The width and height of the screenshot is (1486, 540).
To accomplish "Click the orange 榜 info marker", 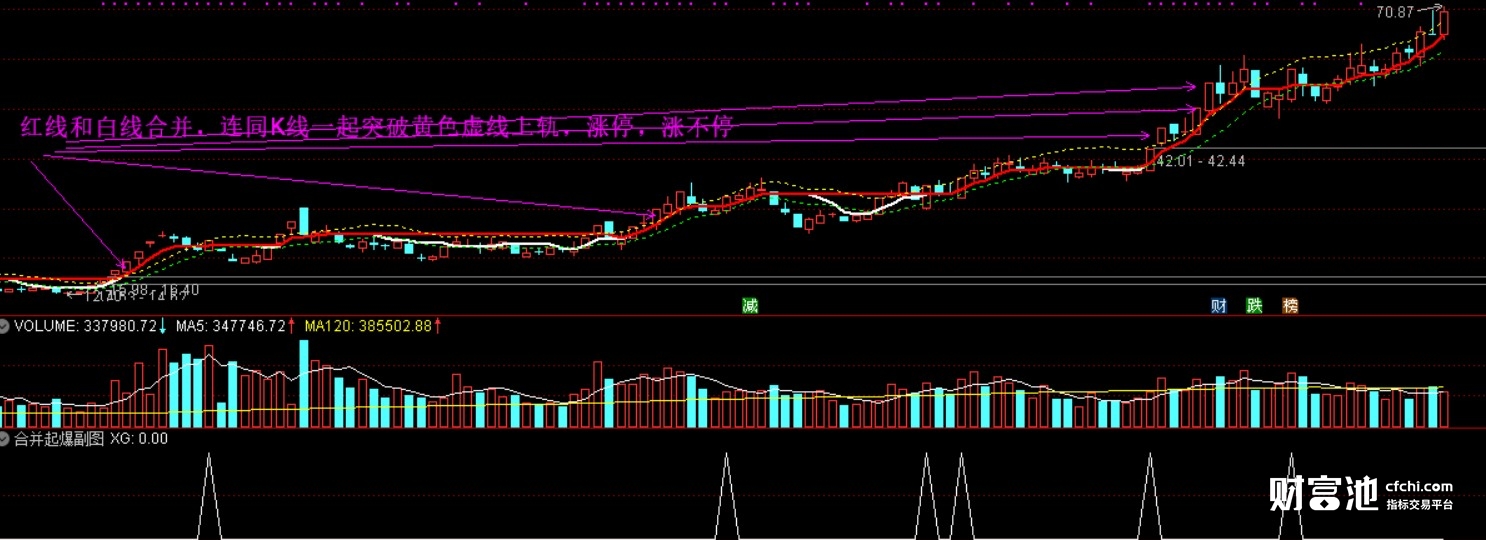I will [x=1290, y=306].
